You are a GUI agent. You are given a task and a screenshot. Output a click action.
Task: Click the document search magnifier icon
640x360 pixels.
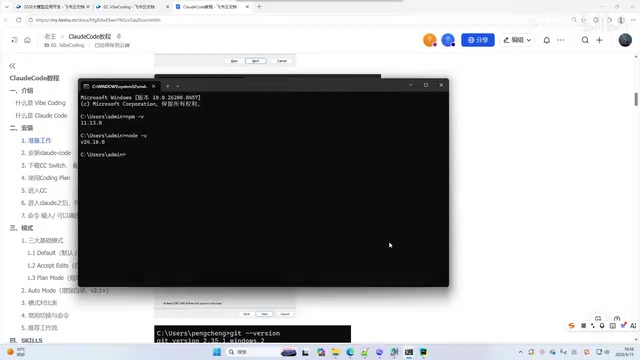[x=585, y=40]
